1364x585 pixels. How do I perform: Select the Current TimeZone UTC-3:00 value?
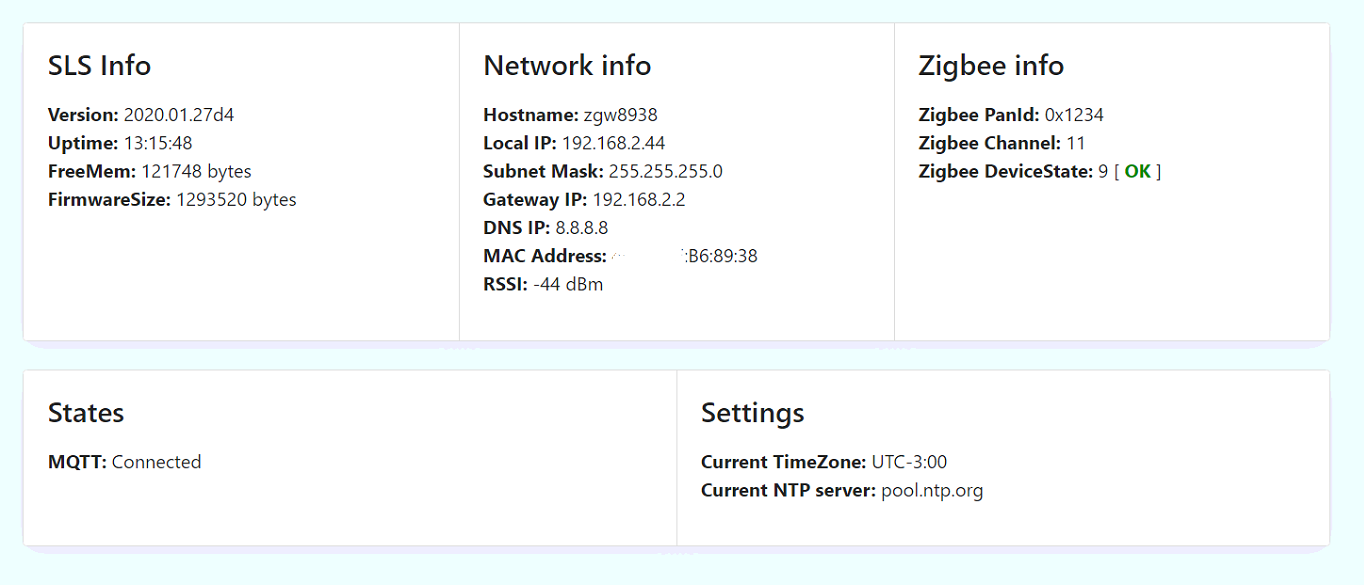909,462
